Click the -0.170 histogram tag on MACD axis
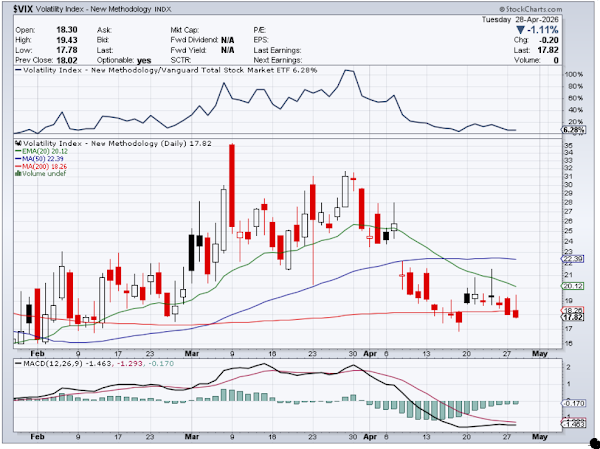This screenshot has width=600, height=449. (x=573, y=403)
